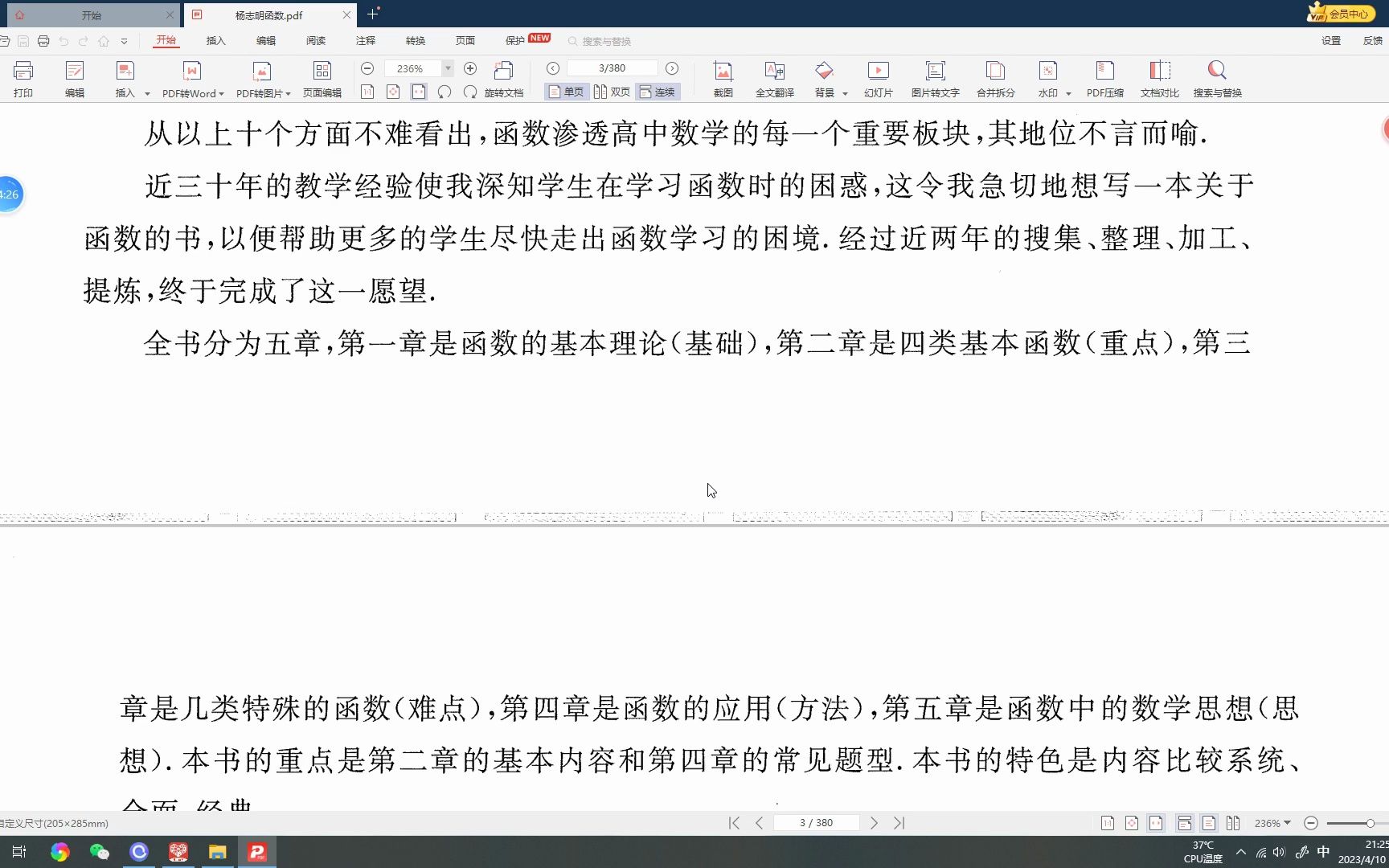Open the 236% zoom dropdown in ribbon

click(449, 68)
